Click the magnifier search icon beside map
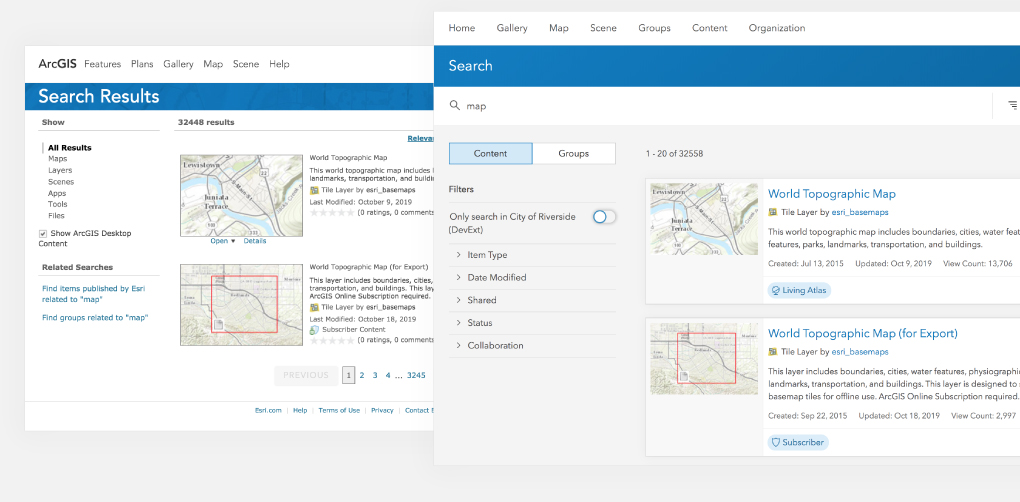Viewport: 1020px width, 502px height. click(x=455, y=105)
